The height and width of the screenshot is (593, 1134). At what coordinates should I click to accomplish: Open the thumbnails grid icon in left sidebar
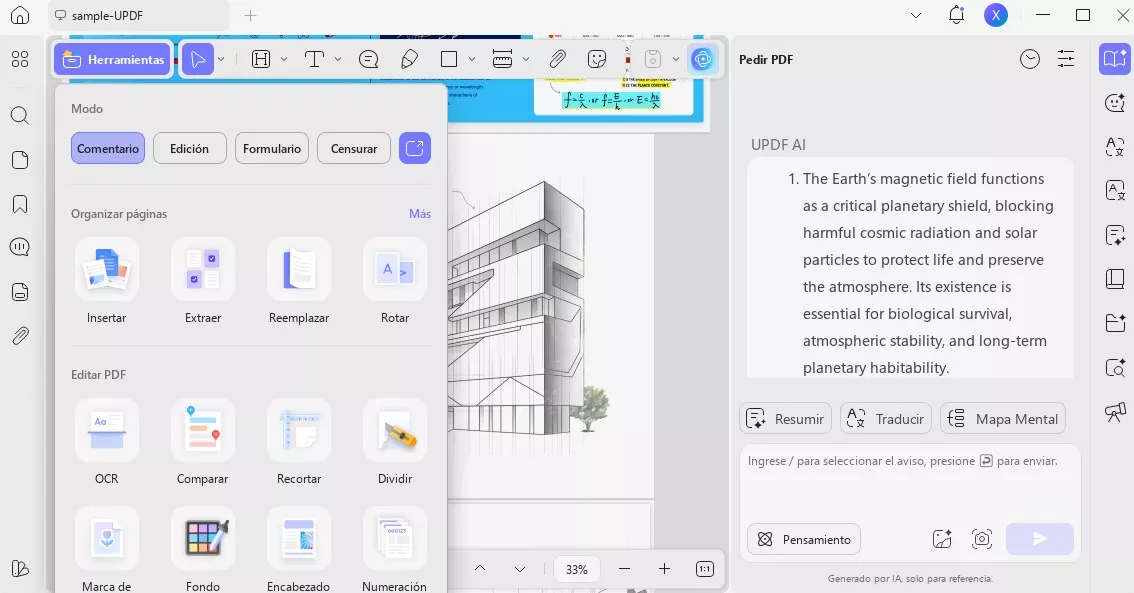tap(20, 59)
